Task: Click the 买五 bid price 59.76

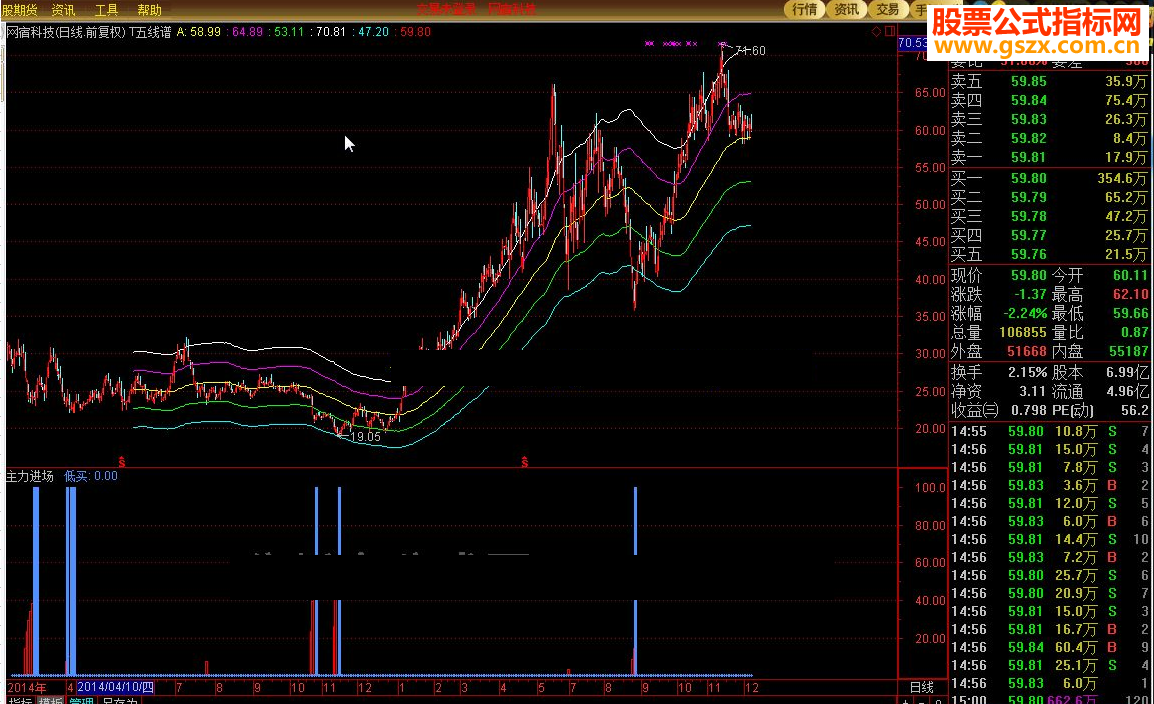Action: [1029, 255]
